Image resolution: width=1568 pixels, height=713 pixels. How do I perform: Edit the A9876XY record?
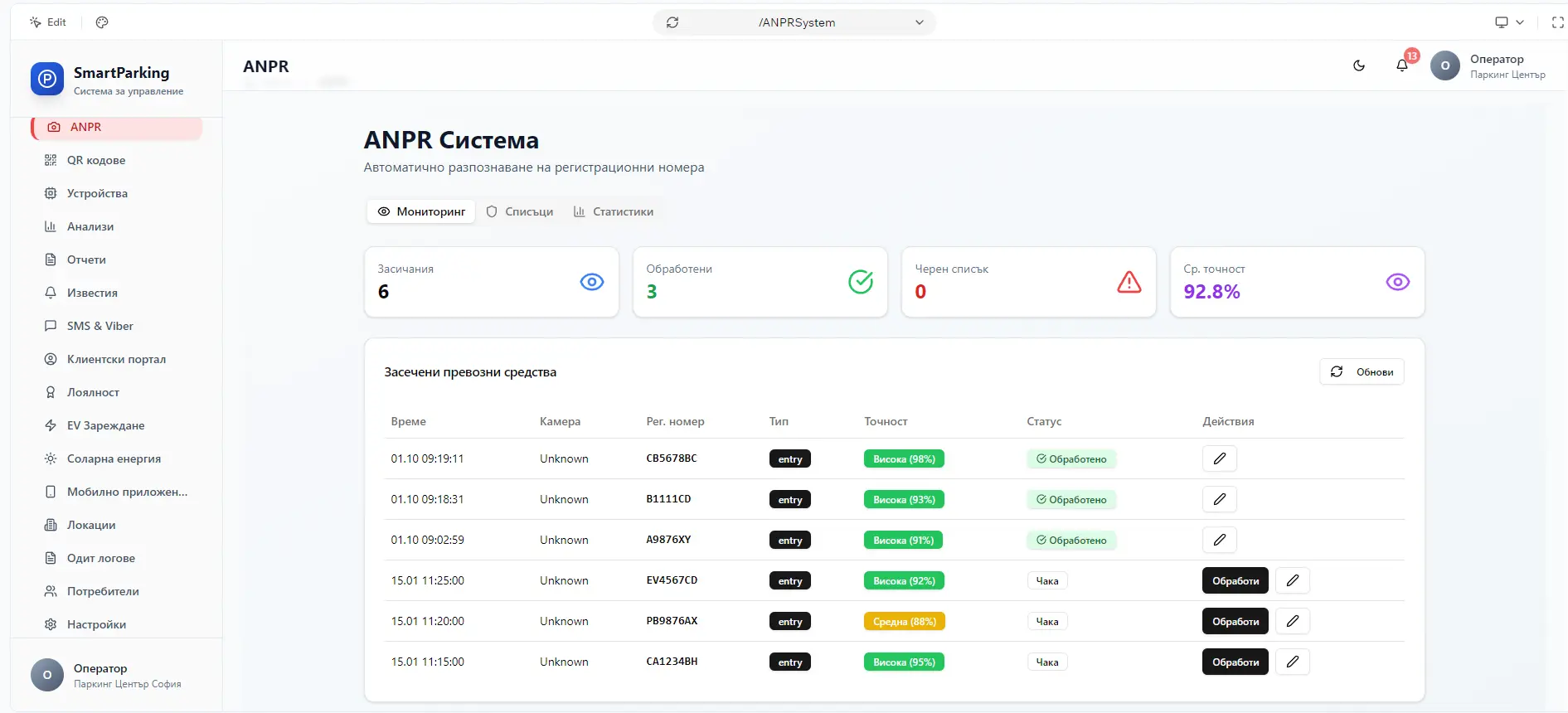click(1220, 540)
